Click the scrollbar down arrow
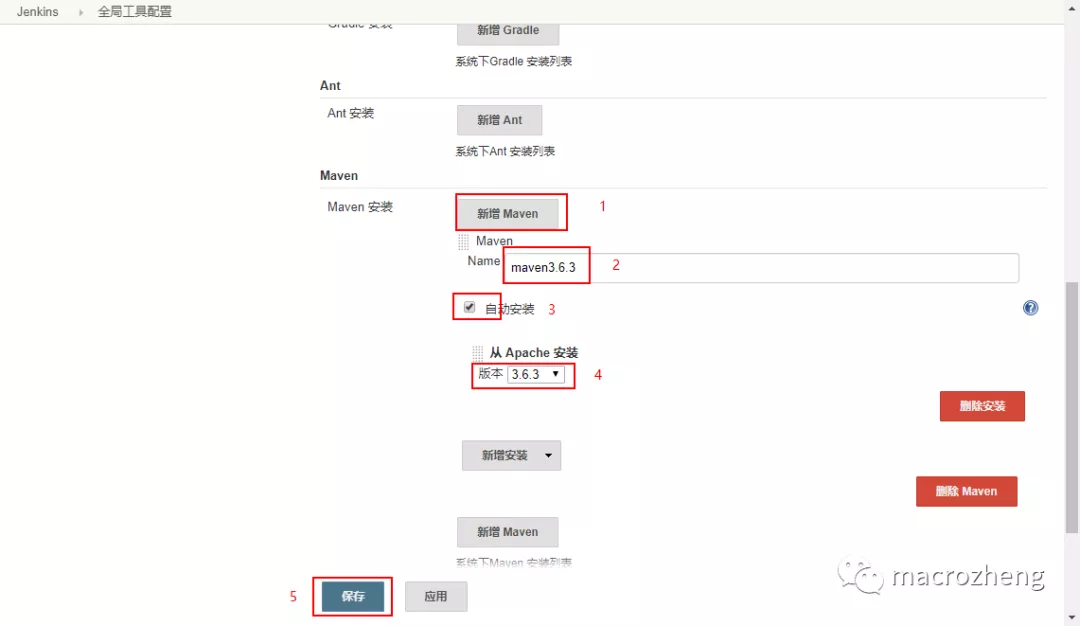The width and height of the screenshot is (1080, 626). (1072, 618)
